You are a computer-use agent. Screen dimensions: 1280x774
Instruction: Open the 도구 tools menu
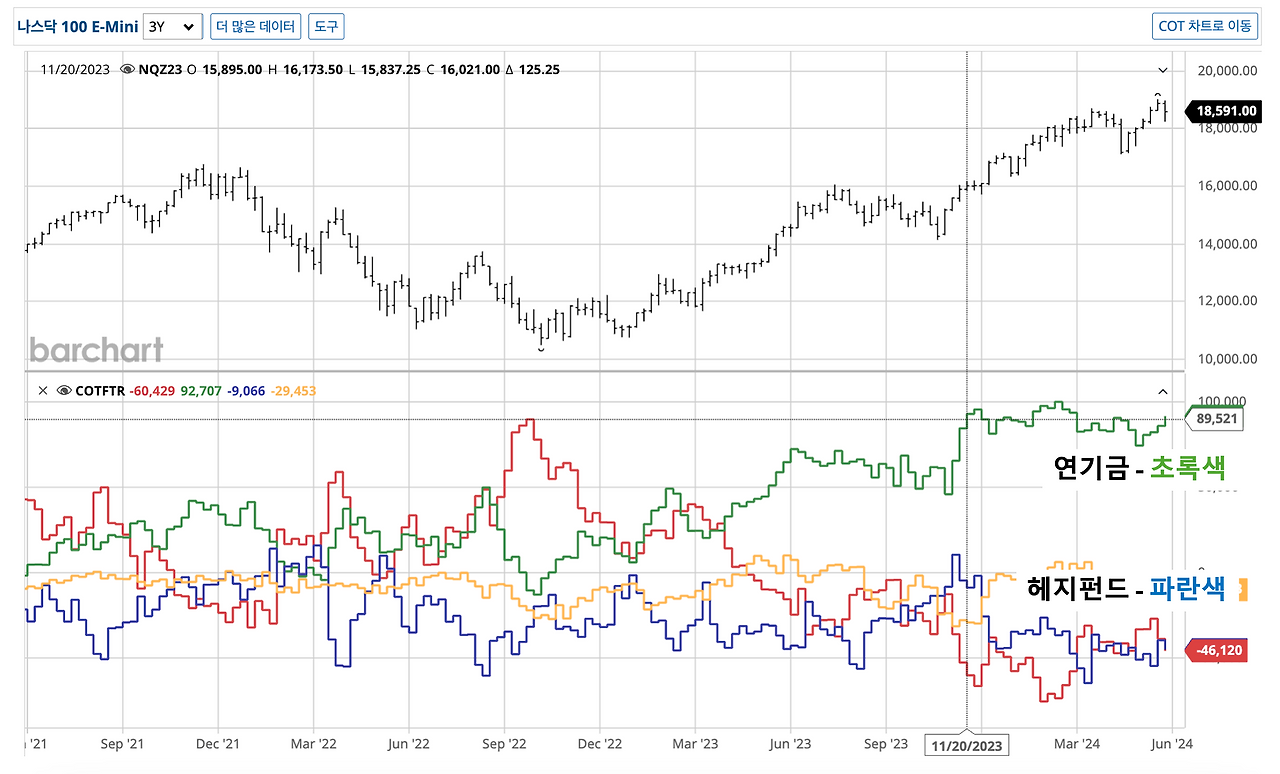(x=326, y=27)
